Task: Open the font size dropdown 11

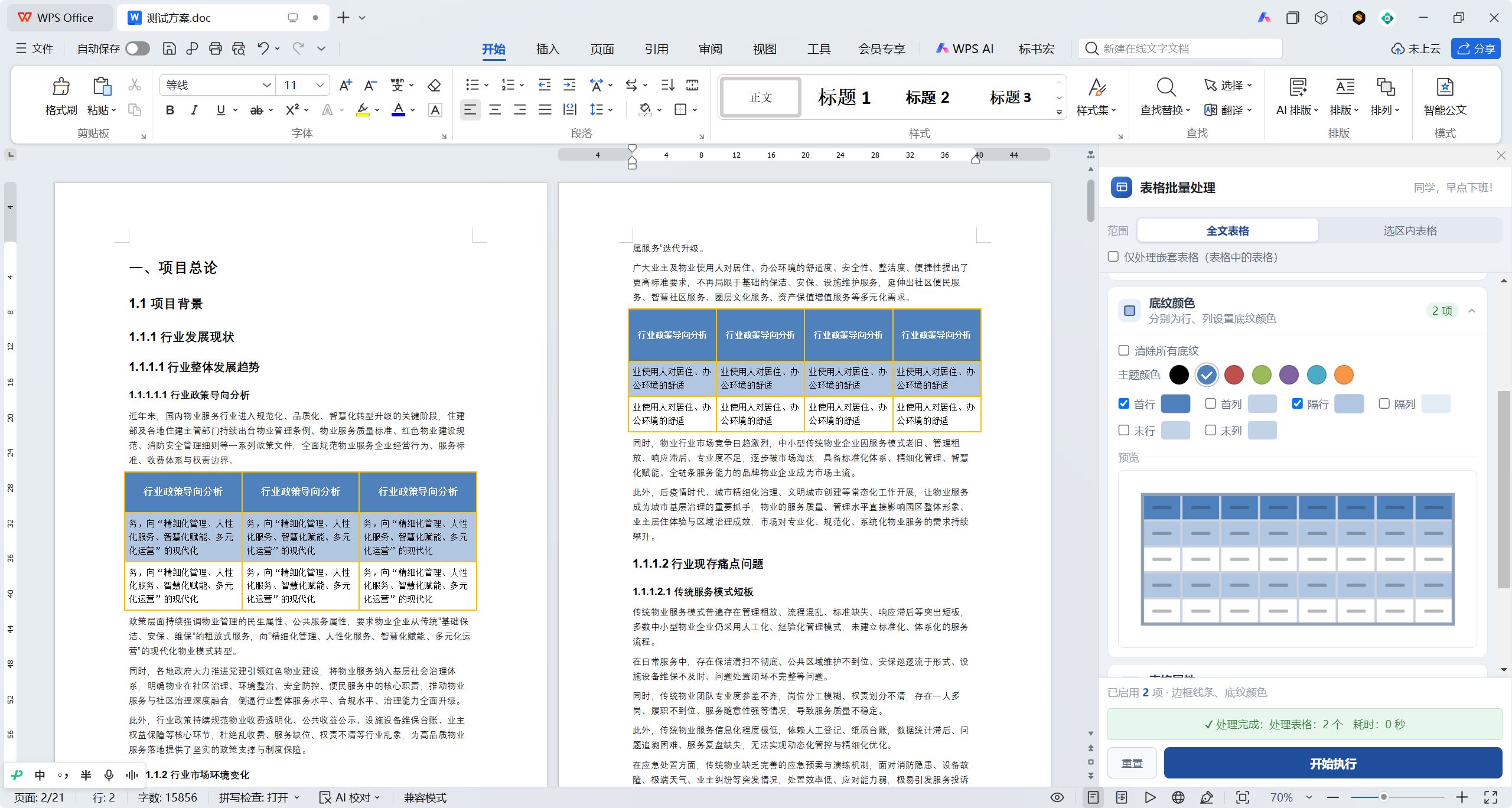Action: tap(320, 86)
